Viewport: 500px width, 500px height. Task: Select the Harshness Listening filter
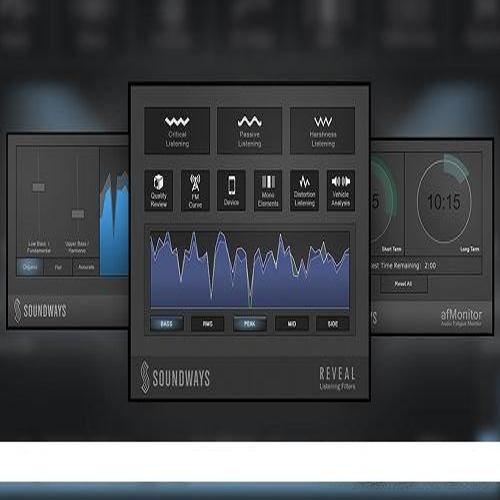coord(322,131)
